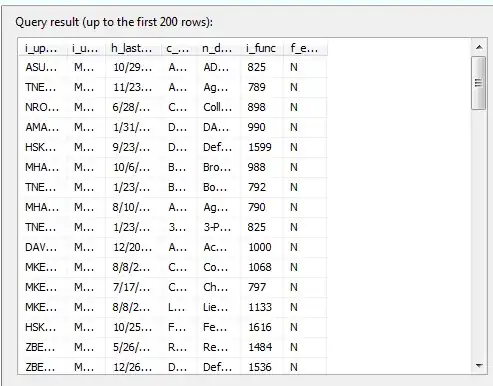This screenshot has height=386, width=493.
Task: Click the scrollbar down arrow in the results grid
Action: pyautogui.click(x=479, y=366)
